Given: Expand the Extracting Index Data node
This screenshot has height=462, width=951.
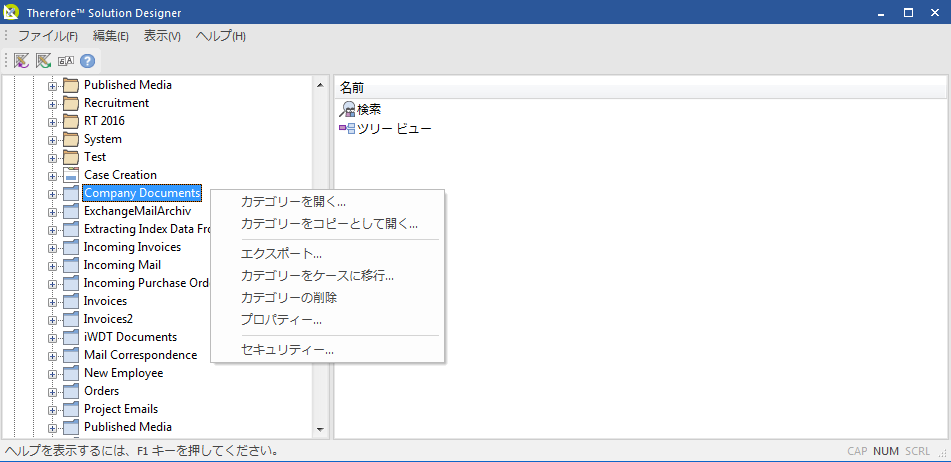Looking at the screenshot, I should [52, 230].
